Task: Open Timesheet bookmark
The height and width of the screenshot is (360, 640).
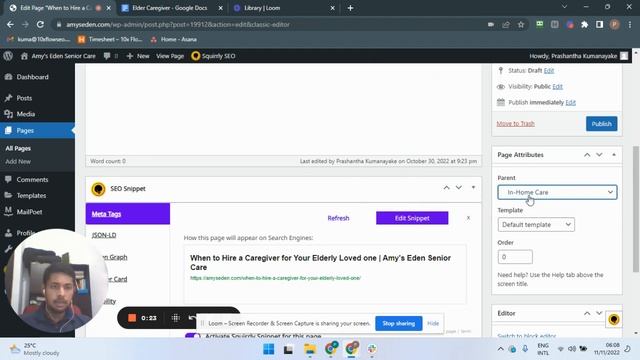Action: [x=109, y=39]
